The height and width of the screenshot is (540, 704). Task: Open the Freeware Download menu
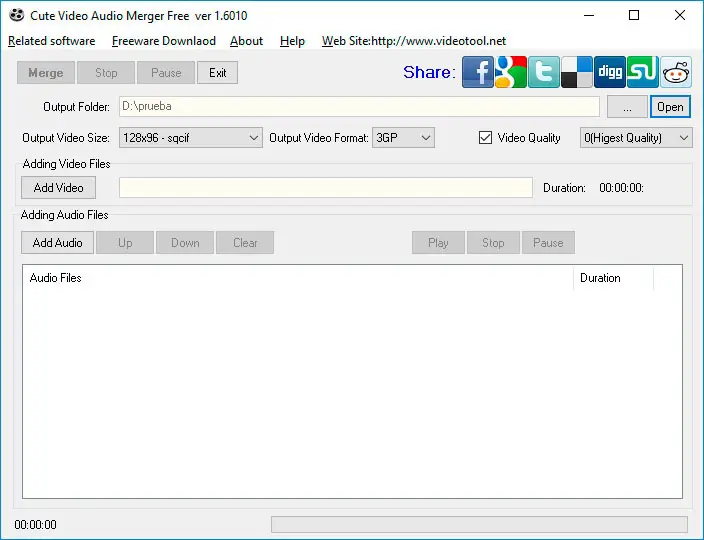tap(163, 41)
